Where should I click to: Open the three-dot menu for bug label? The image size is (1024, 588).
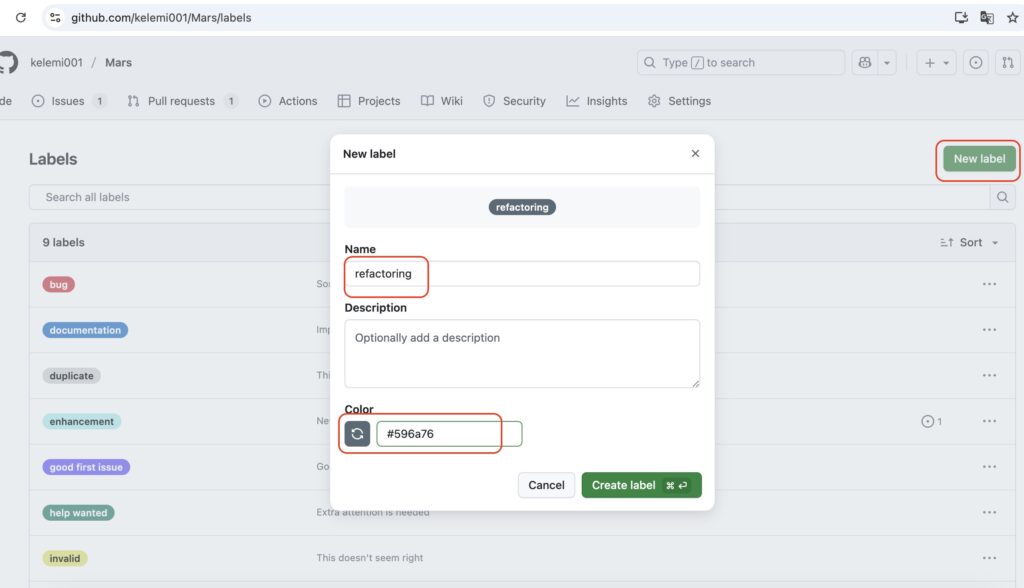(989, 284)
